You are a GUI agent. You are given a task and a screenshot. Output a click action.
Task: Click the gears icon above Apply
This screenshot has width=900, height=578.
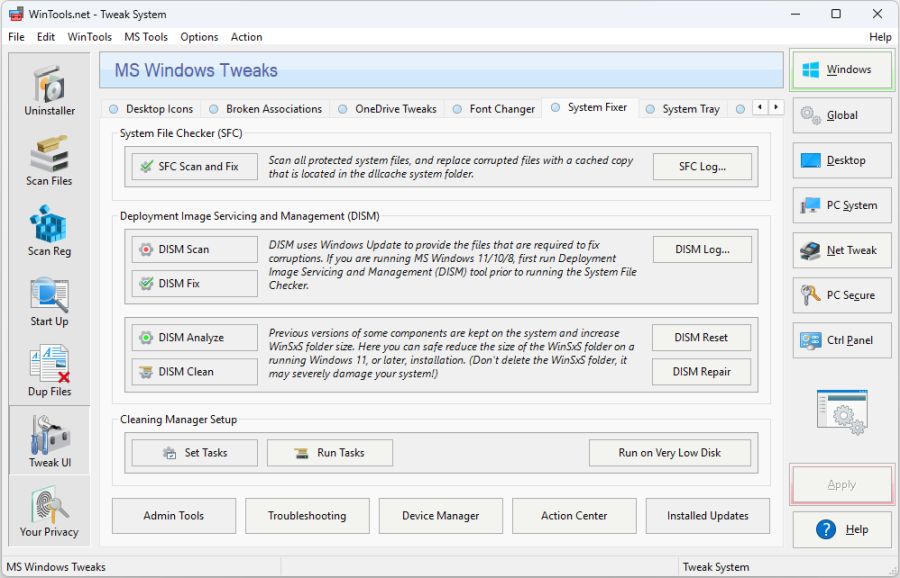(841, 410)
